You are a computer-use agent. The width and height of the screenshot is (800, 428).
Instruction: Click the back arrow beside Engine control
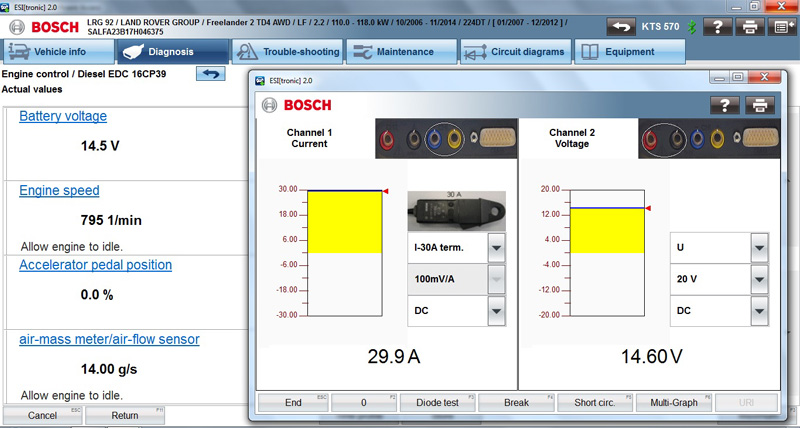tap(211, 74)
